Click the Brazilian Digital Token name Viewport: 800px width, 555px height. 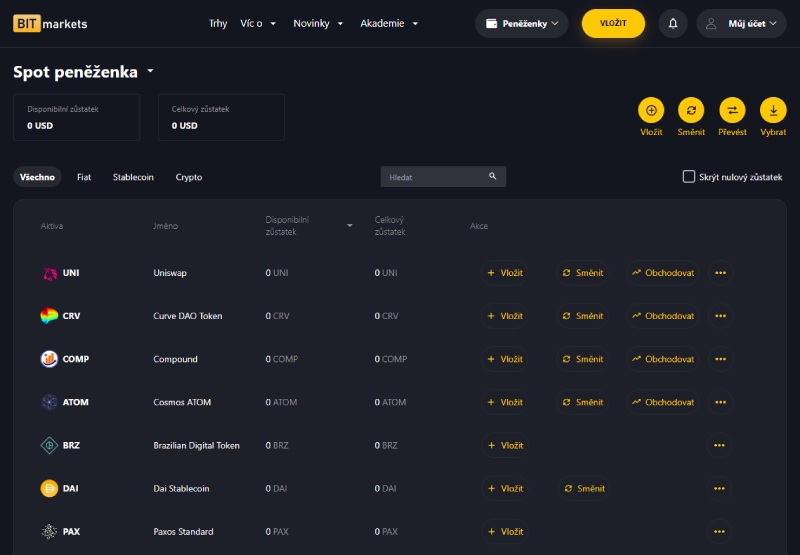(196, 445)
